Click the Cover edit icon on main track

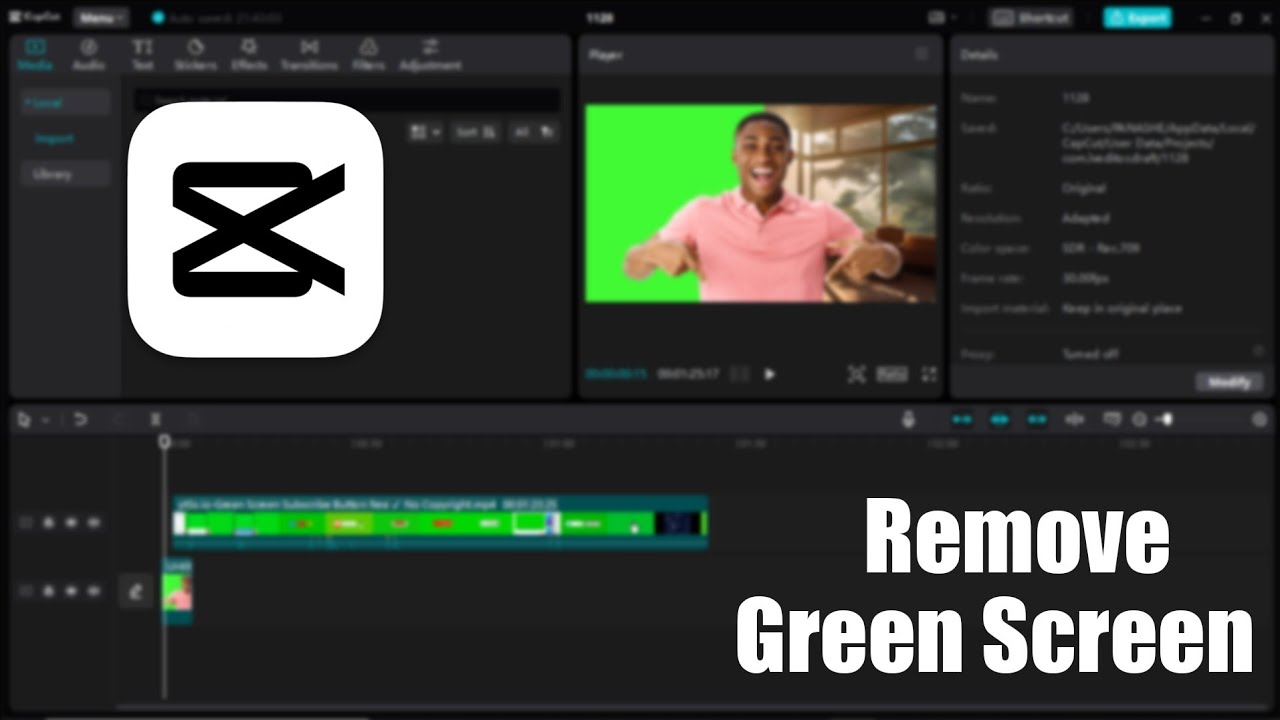tap(136, 592)
